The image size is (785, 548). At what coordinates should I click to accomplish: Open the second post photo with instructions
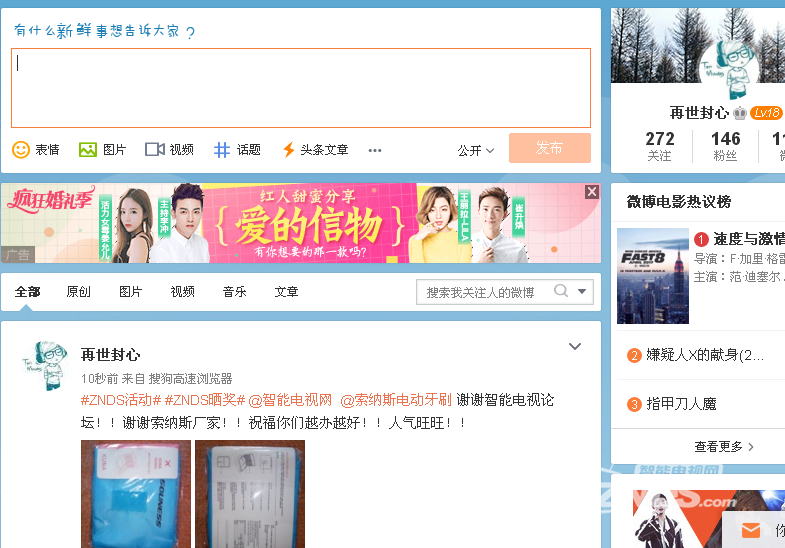pos(250,494)
